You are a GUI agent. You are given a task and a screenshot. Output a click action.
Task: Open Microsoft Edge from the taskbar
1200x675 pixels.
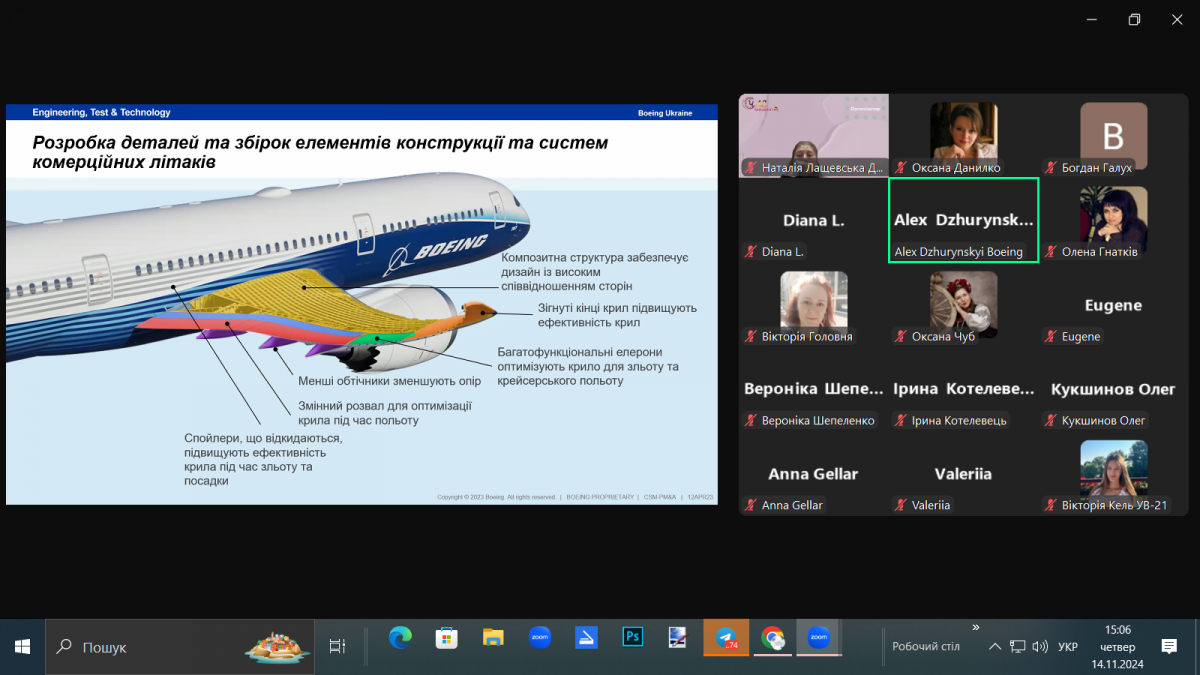coord(400,637)
